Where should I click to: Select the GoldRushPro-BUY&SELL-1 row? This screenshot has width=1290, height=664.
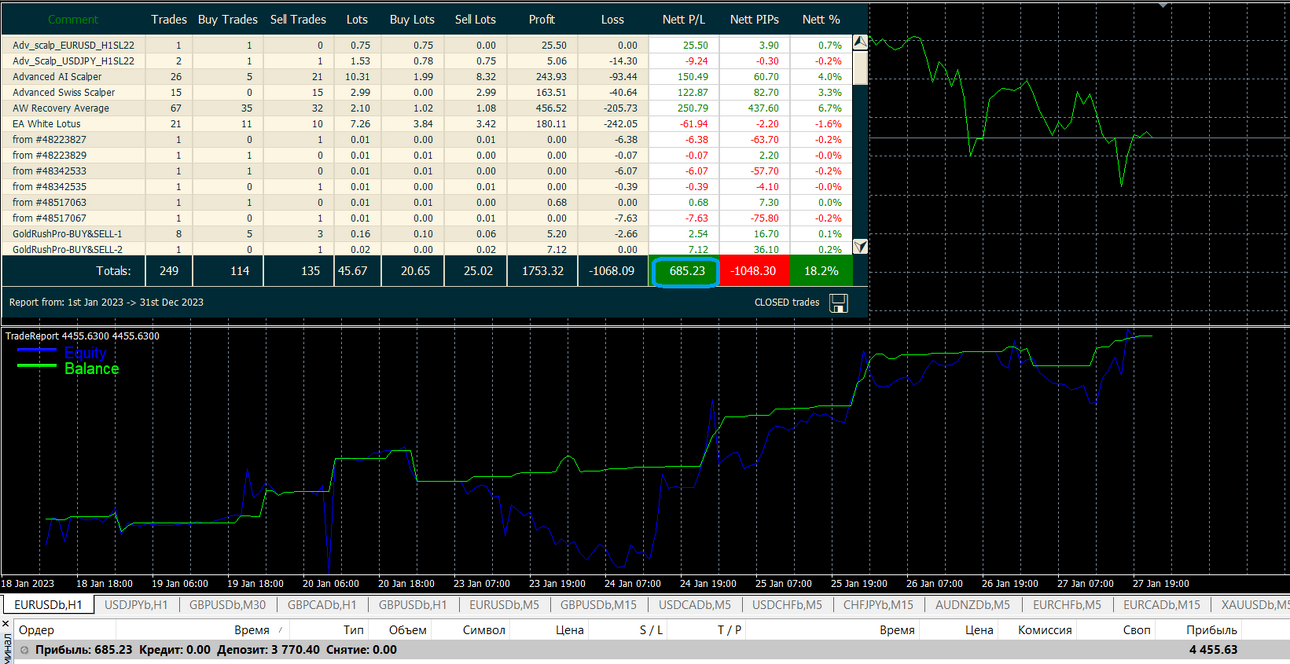pos(427,233)
